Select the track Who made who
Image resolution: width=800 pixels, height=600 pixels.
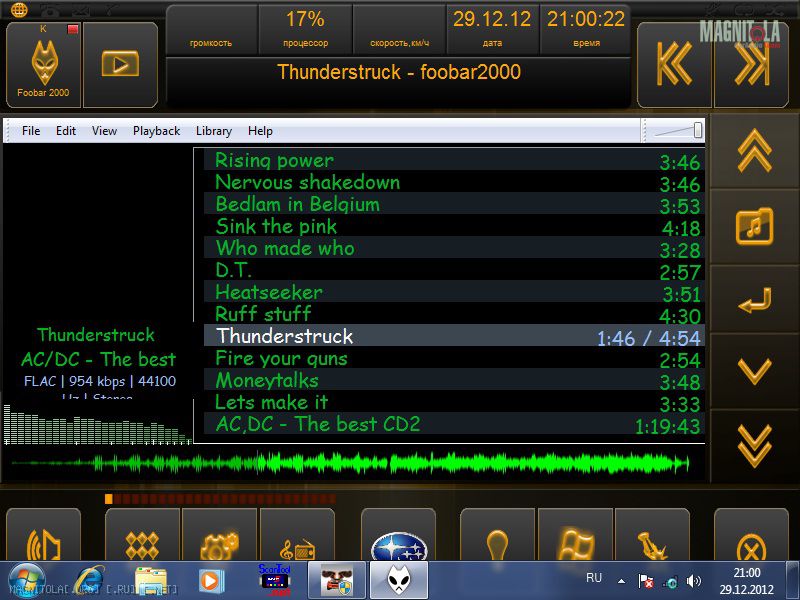[x=454, y=248]
